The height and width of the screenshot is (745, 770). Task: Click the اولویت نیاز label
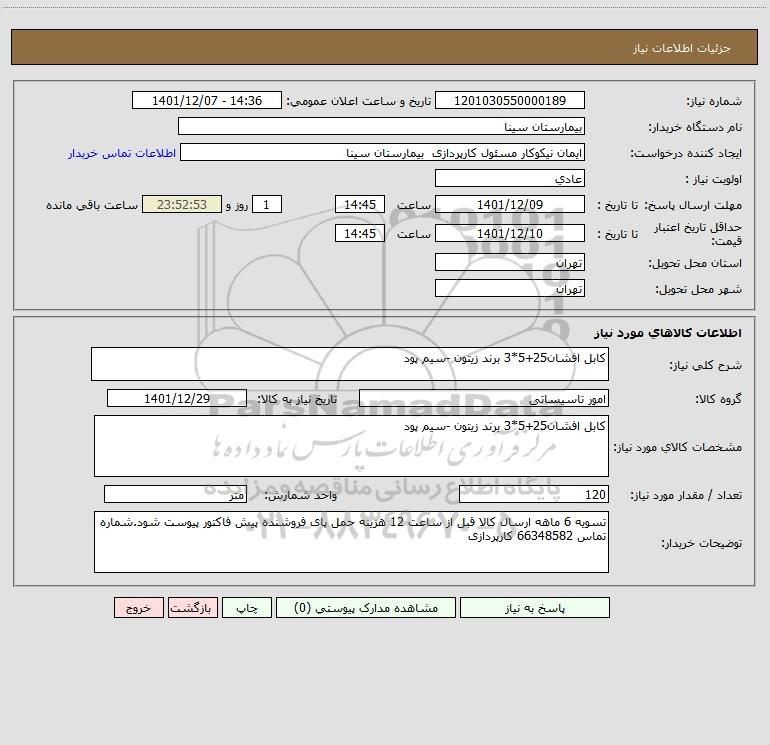click(714, 180)
